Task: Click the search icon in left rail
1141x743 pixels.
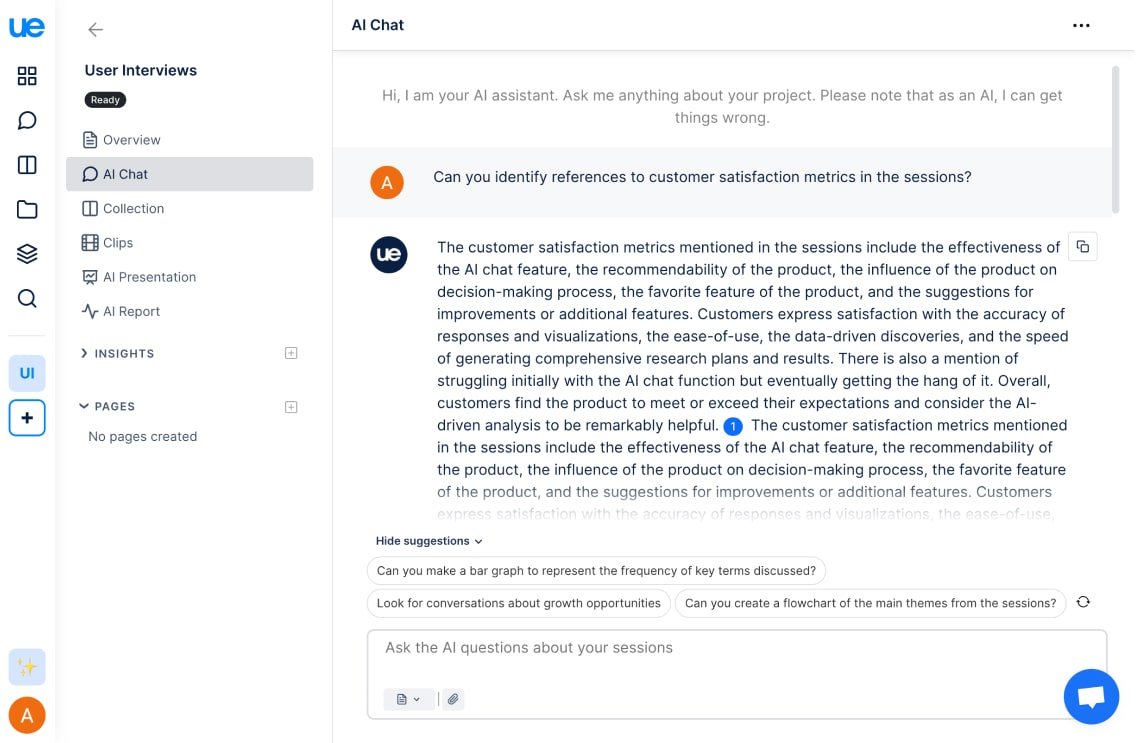Action: pyautogui.click(x=27, y=298)
